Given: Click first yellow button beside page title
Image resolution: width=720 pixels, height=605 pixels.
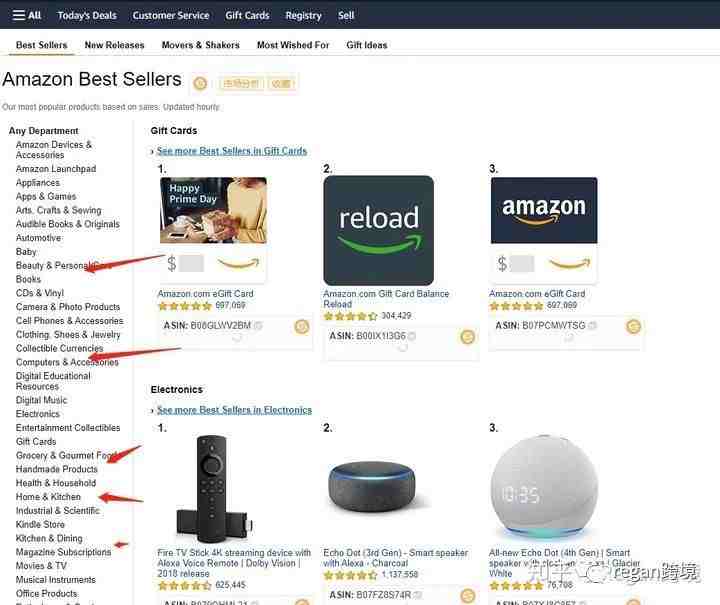Looking at the screenshot, I should [242, 84].
